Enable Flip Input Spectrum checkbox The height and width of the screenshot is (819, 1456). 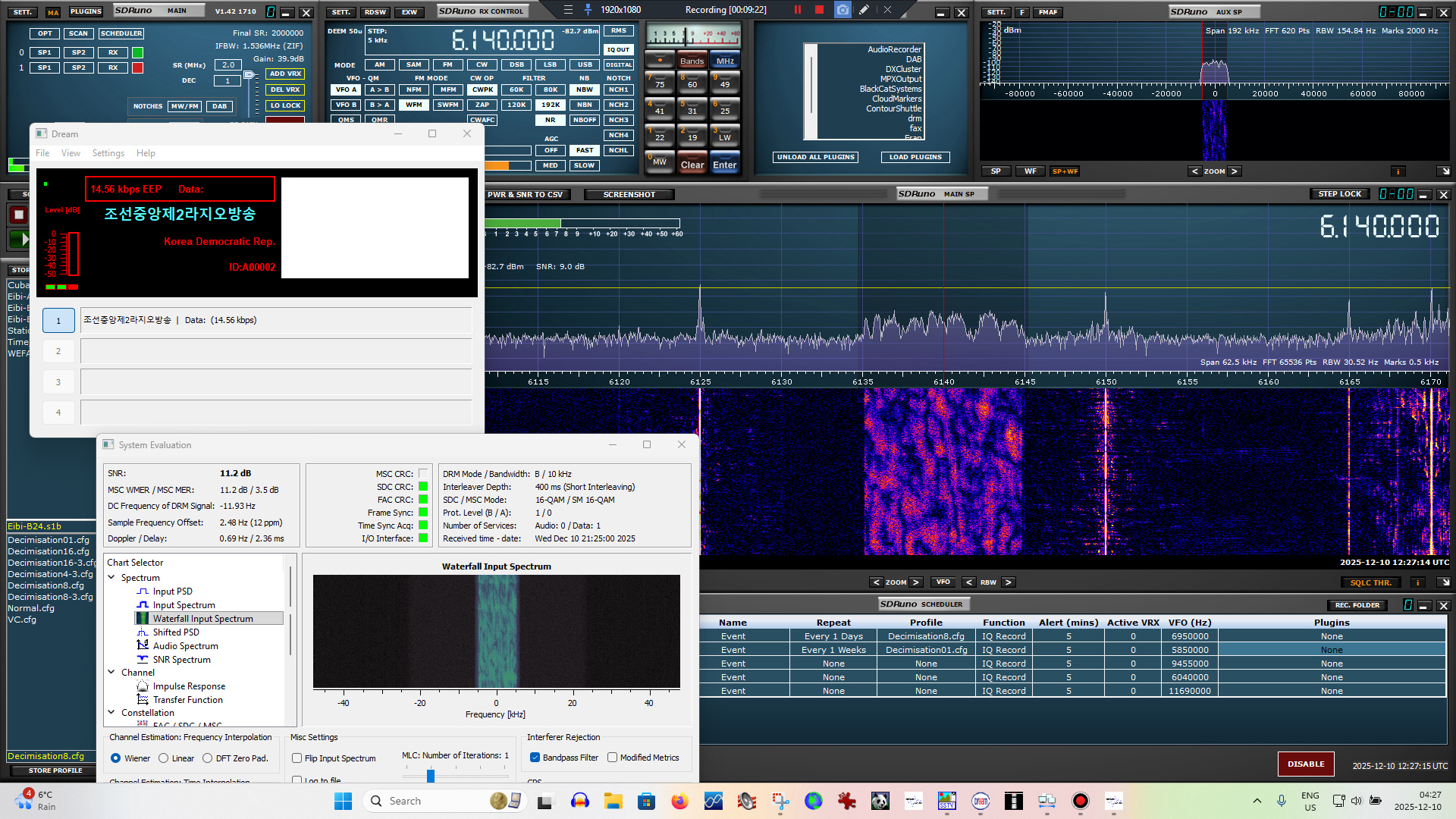297,758
